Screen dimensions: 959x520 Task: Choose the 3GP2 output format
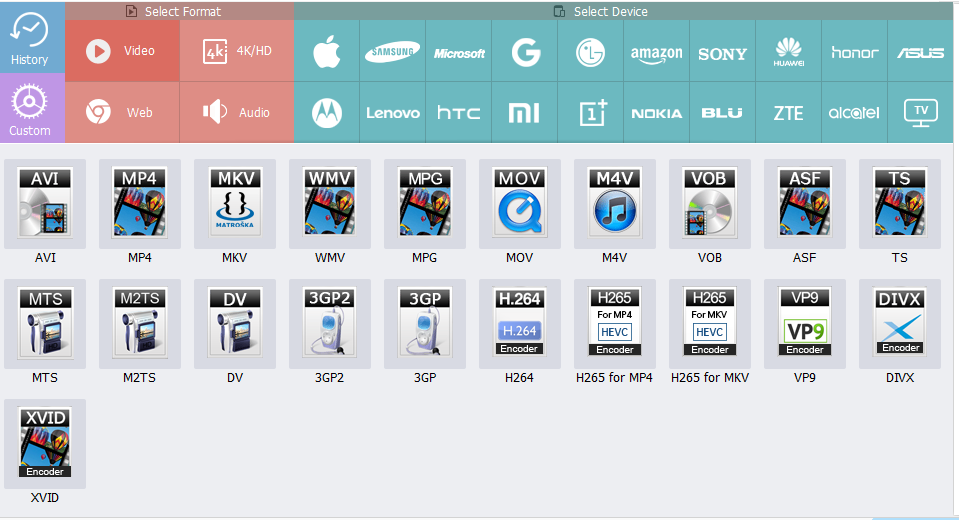pos(330,324)
